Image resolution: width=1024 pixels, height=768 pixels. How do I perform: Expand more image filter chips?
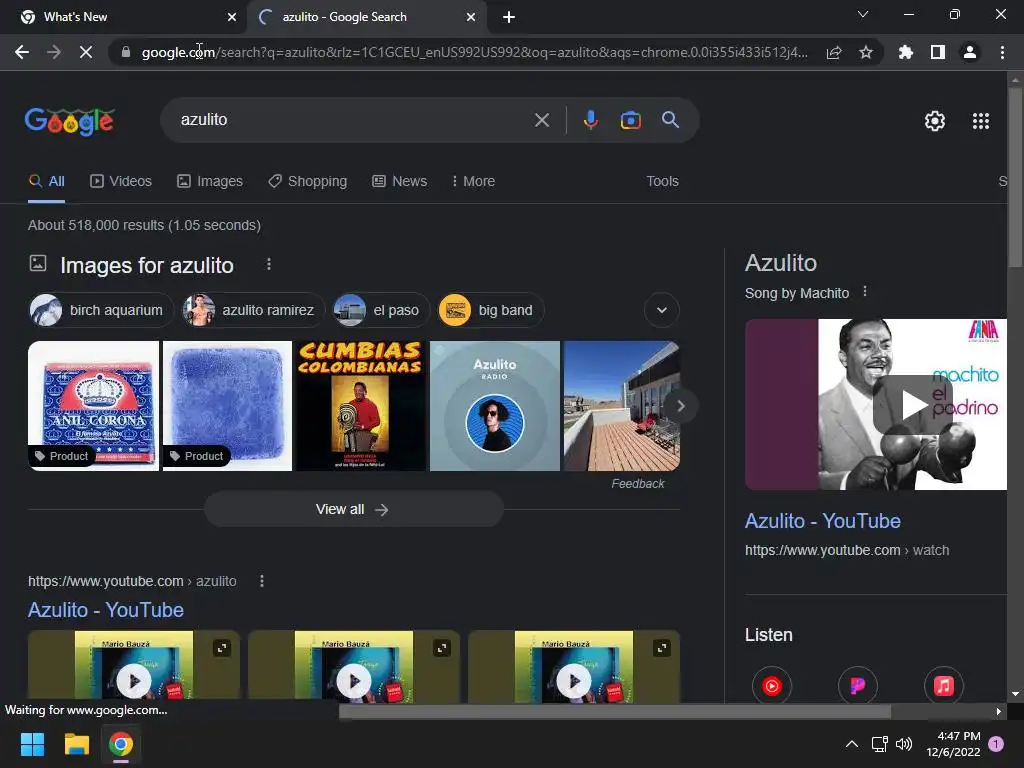pos(662,310)
